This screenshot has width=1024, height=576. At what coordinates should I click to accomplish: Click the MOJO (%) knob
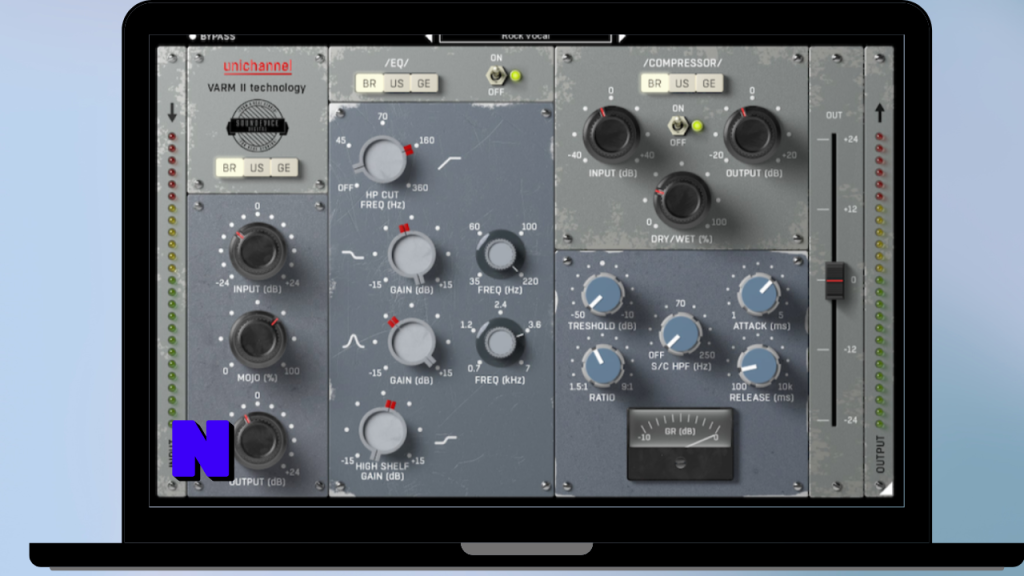pyautogui.click(x=257, y=340)
